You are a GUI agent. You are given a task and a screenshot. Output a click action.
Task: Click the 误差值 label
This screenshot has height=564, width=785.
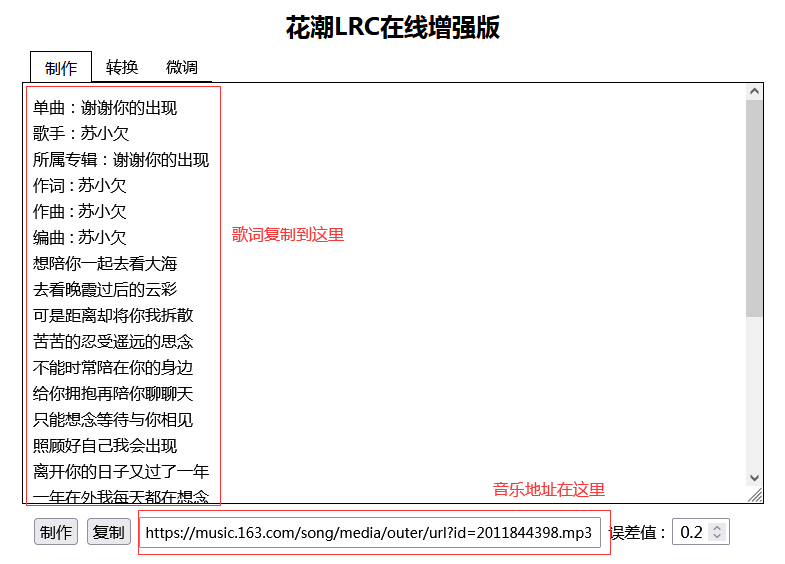(637, 532)
